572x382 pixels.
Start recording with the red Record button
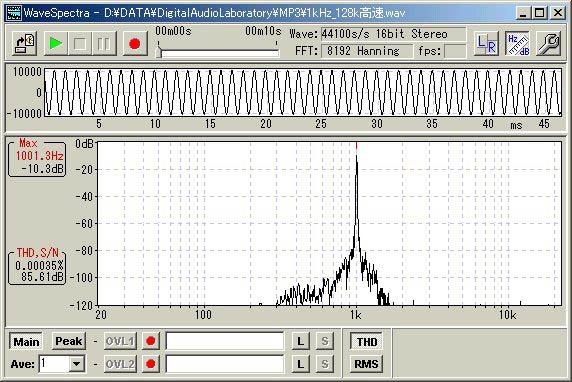[135, 43]
